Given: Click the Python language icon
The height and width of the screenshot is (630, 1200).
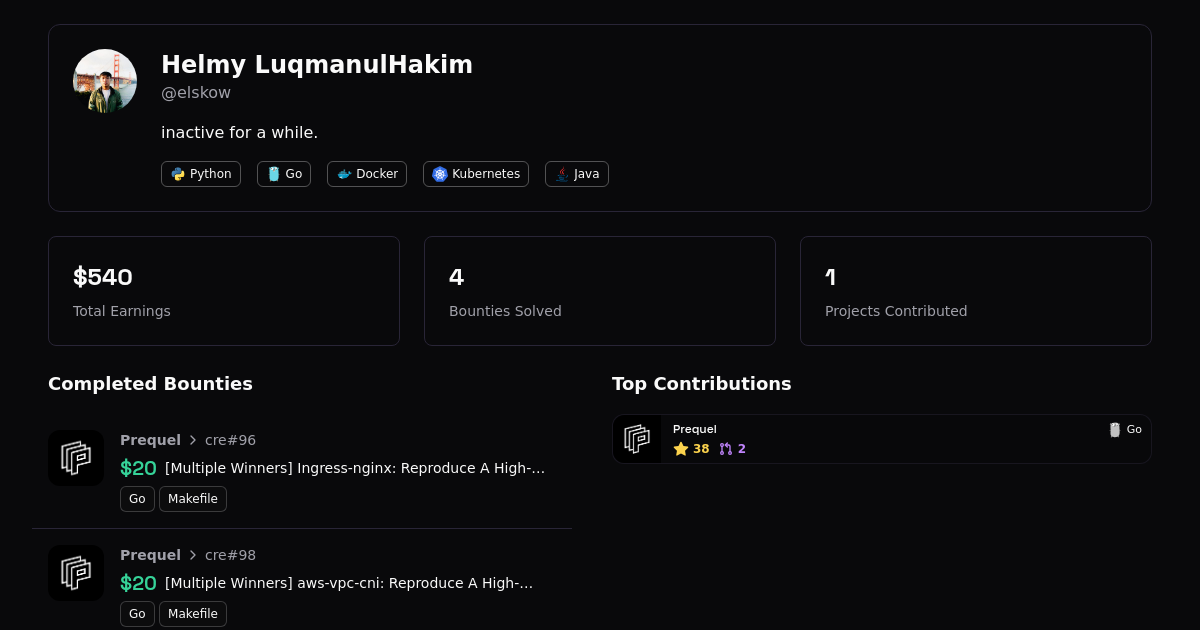Looking at the screenshot, I should point(178,174).
